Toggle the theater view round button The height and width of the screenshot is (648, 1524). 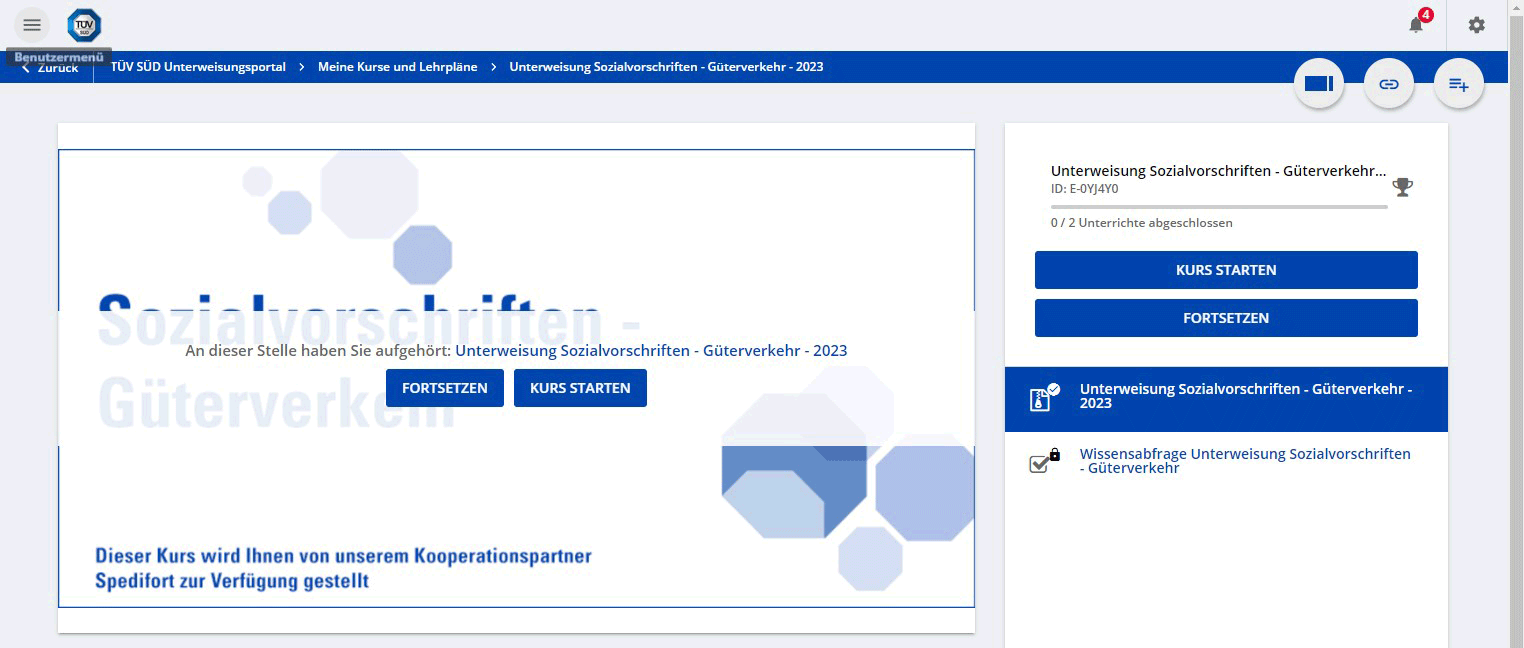point(1318,84)
